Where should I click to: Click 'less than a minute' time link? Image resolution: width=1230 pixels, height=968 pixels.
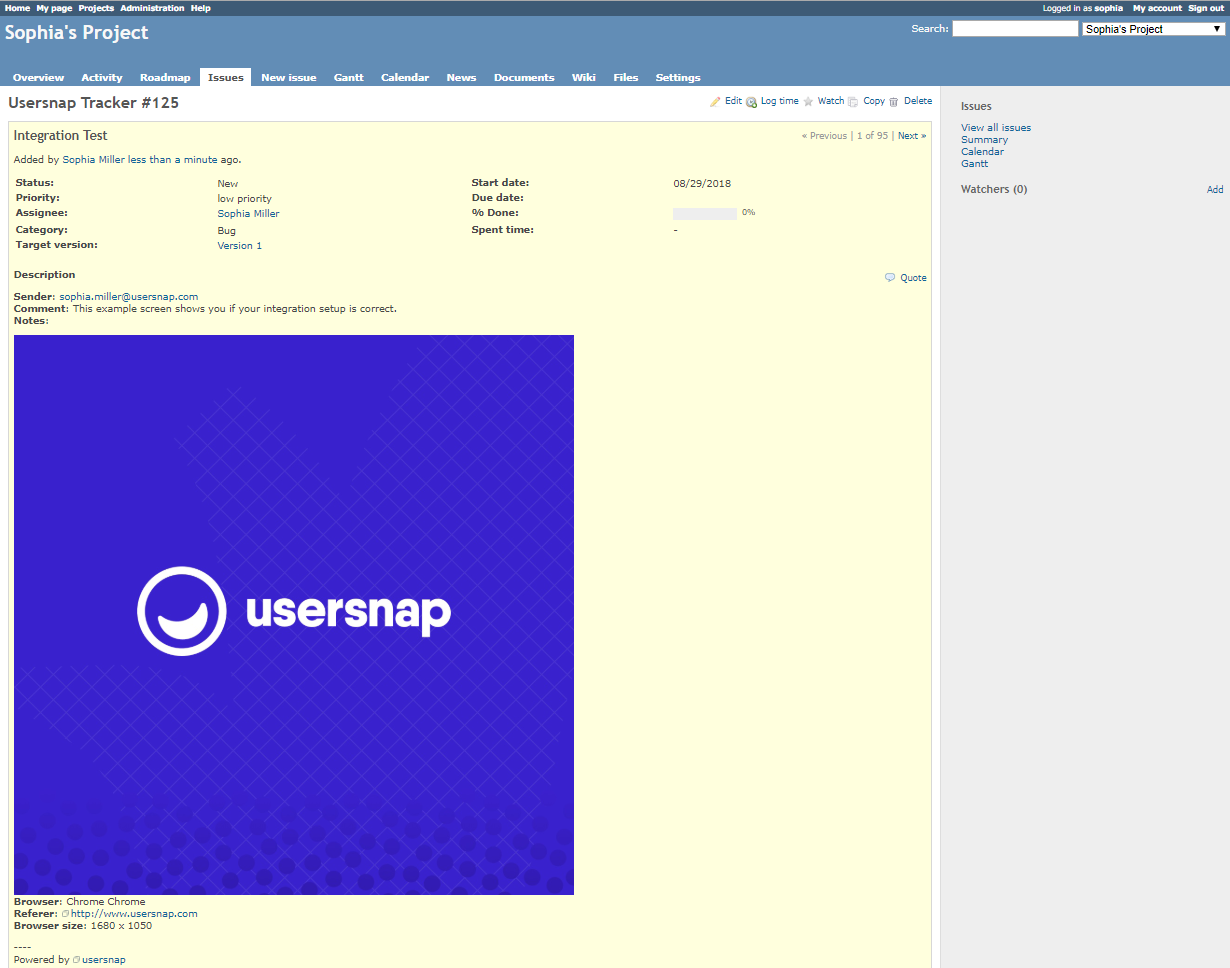pos(173,160)
